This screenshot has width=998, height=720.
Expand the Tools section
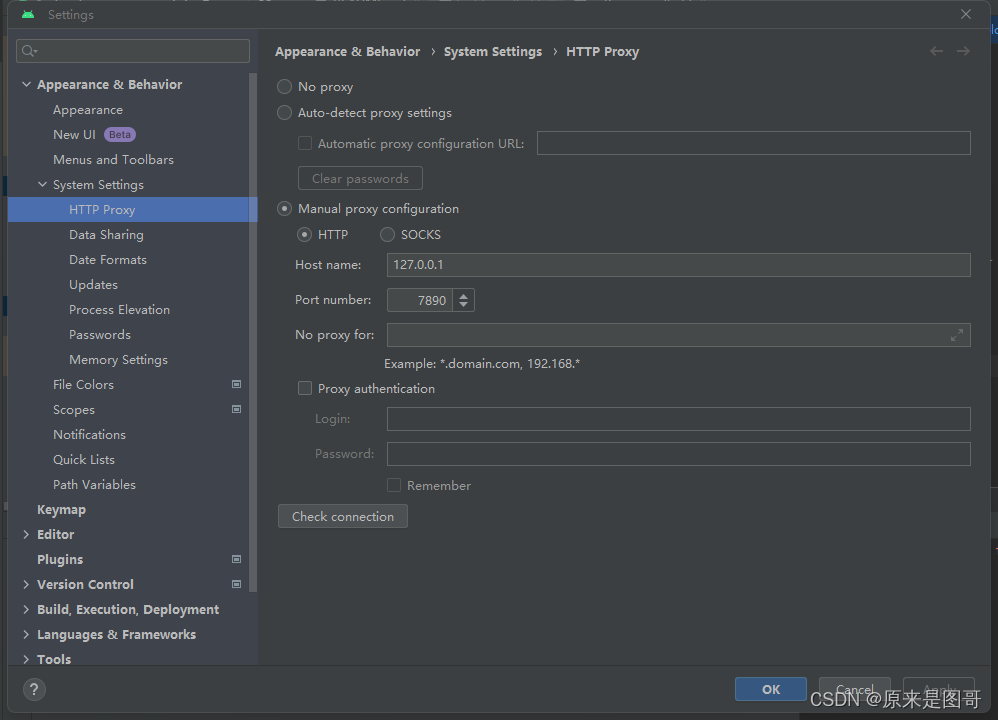point(26,659)
